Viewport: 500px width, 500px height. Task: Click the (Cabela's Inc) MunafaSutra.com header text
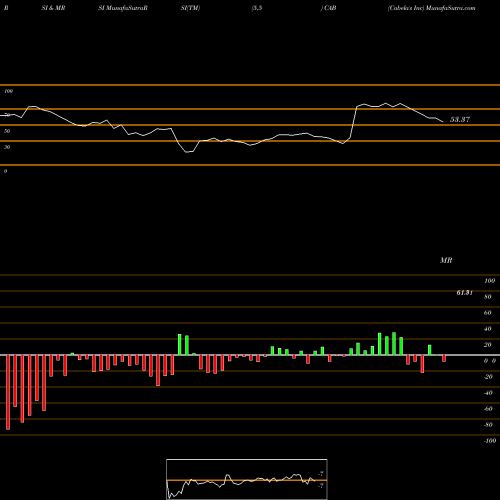pyautogui.click(x=431, y=8)
